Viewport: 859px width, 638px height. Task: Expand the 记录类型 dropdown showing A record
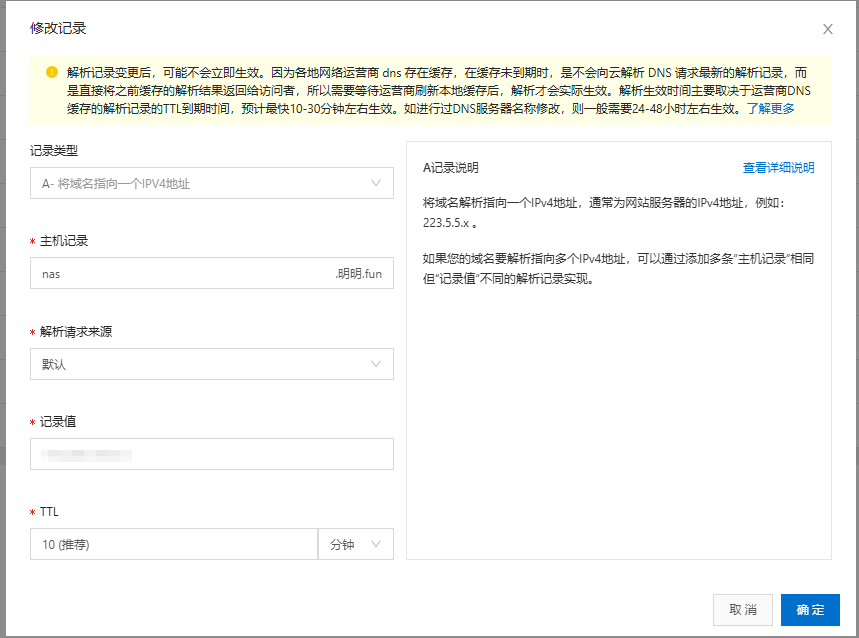[x=212, y=183]
